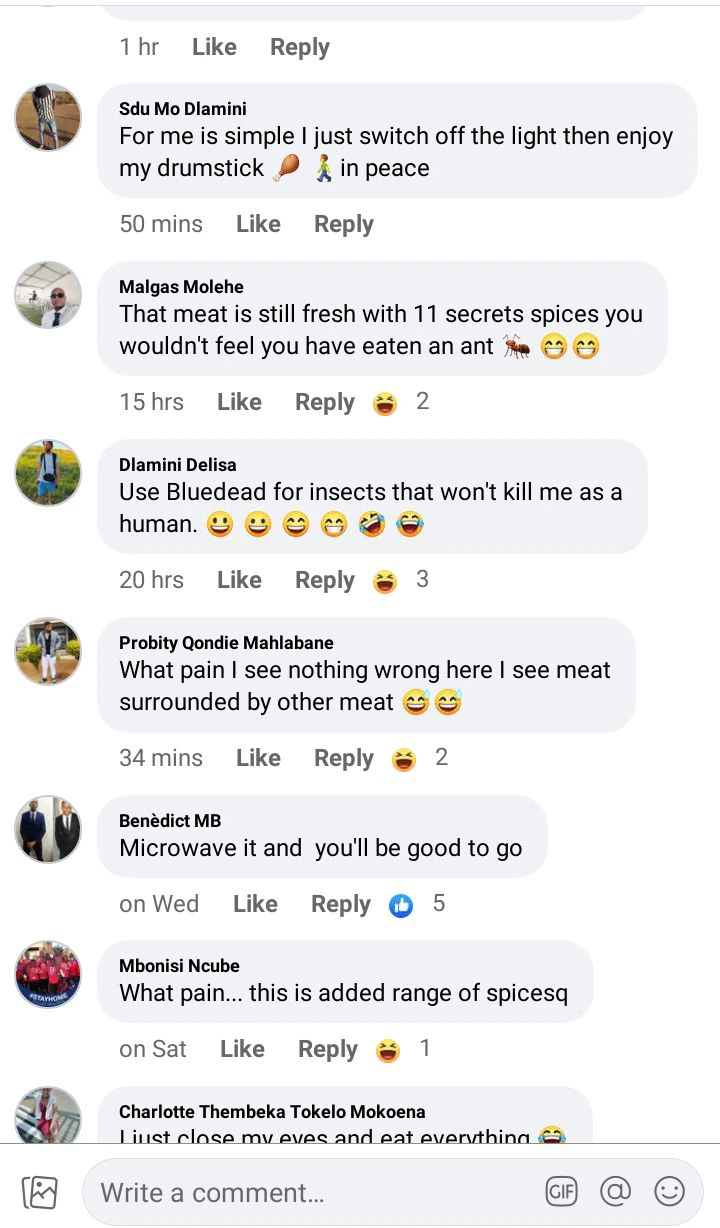720x1228 pixels.
Task: Tap the GIF icon in comment bar
Action: click(x=562, y=1191)
